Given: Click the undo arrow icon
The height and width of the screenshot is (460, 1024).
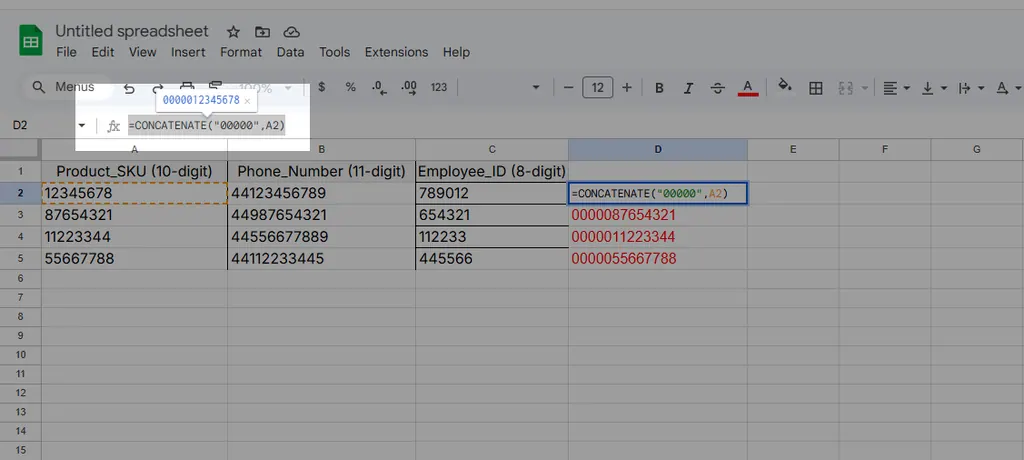Looking at the screenshot, I should 129,88.
